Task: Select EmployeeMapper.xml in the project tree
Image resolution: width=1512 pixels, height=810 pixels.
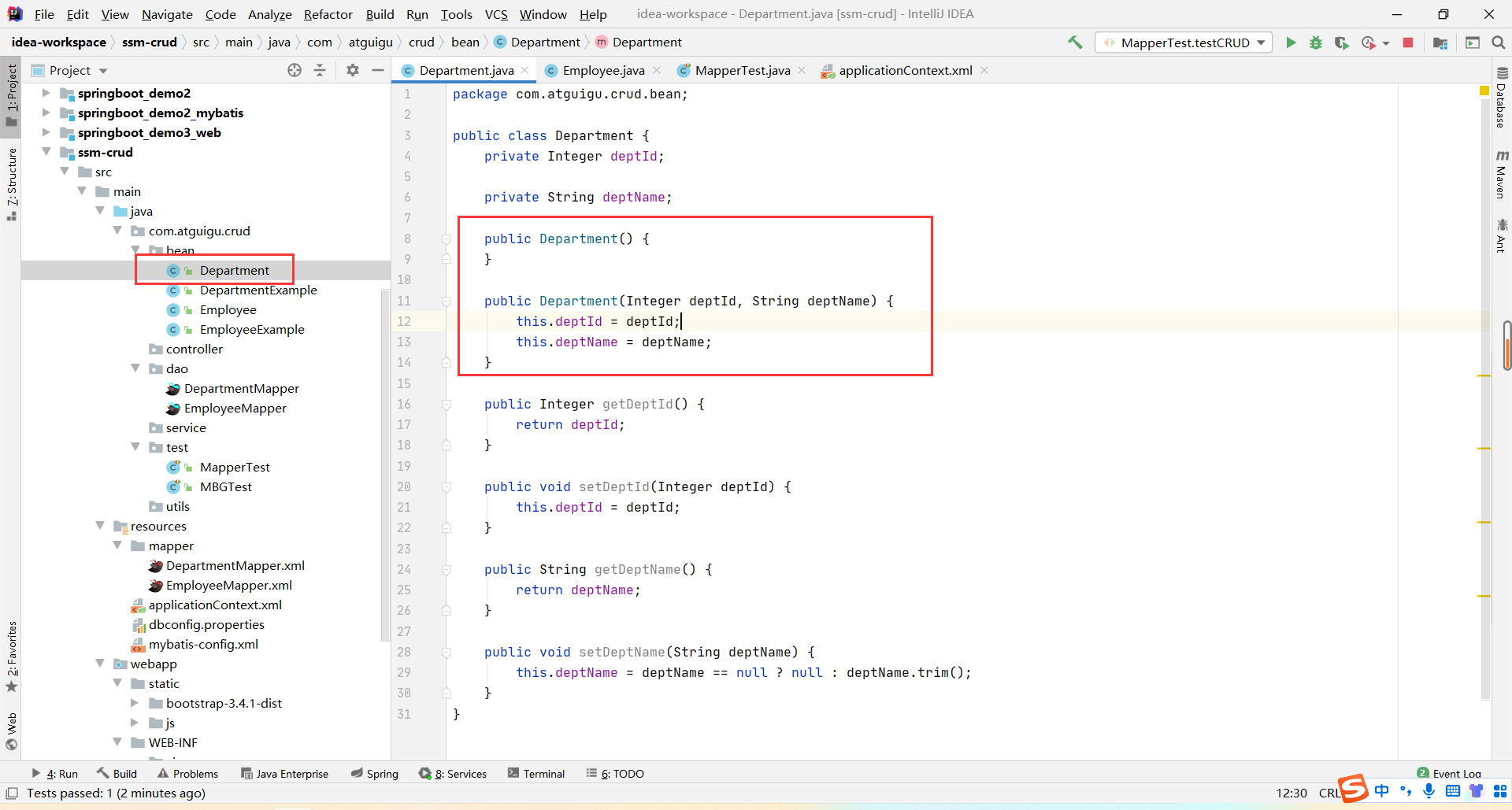Action: 229,585
